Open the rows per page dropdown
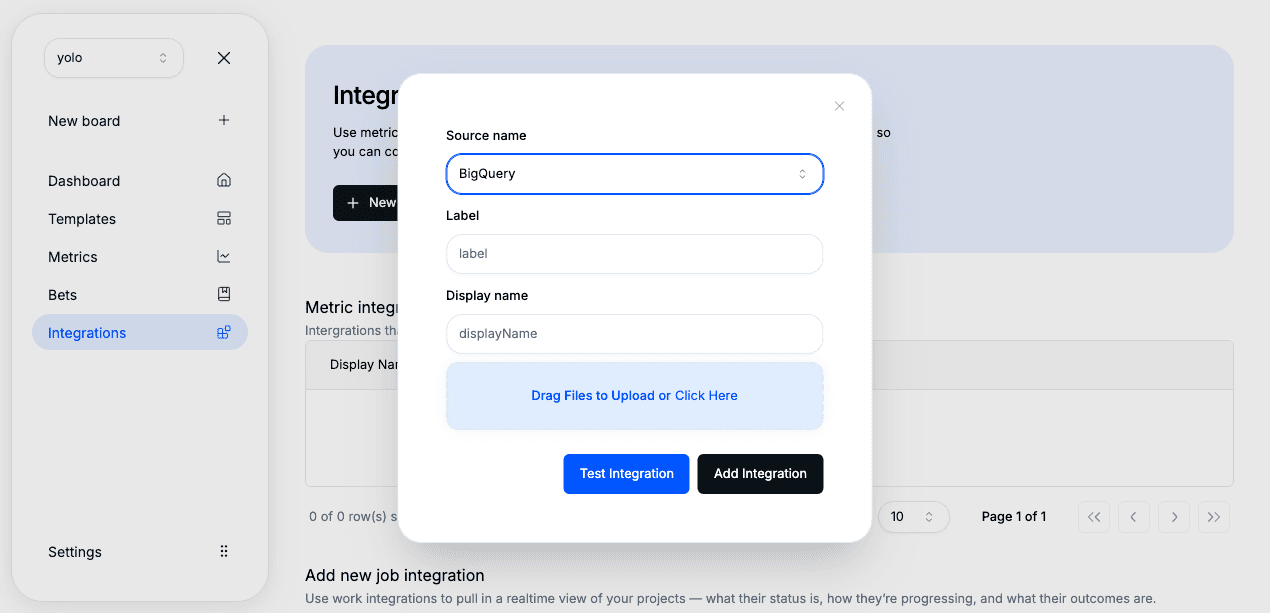Image resolution: width=1270 pixels, height=613 pixels. tap(912, 517)
